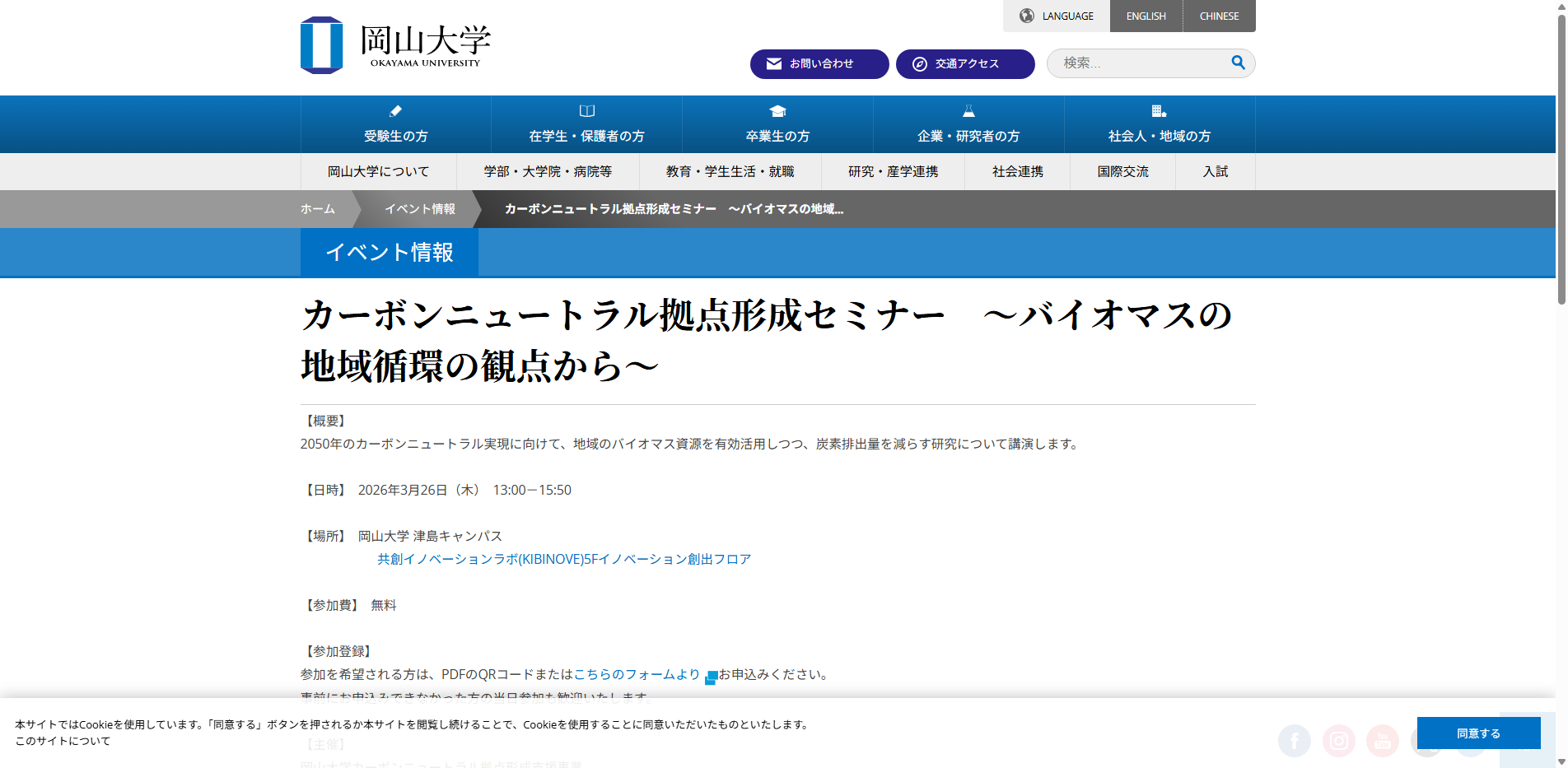Click the globe icon next to LANGUAGE
1568x768 pixels.
click(1025, 16)
